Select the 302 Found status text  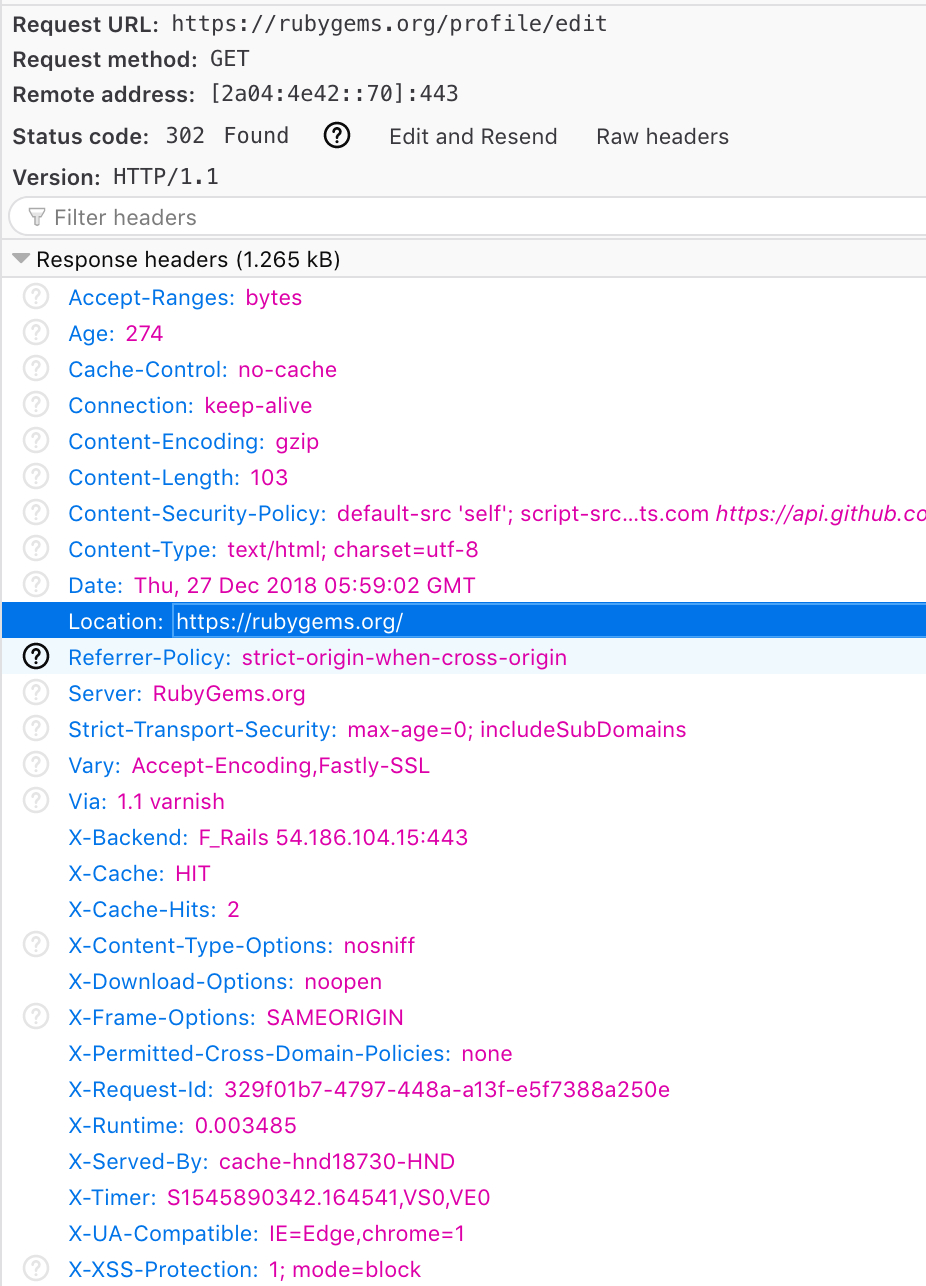[227, 136]
